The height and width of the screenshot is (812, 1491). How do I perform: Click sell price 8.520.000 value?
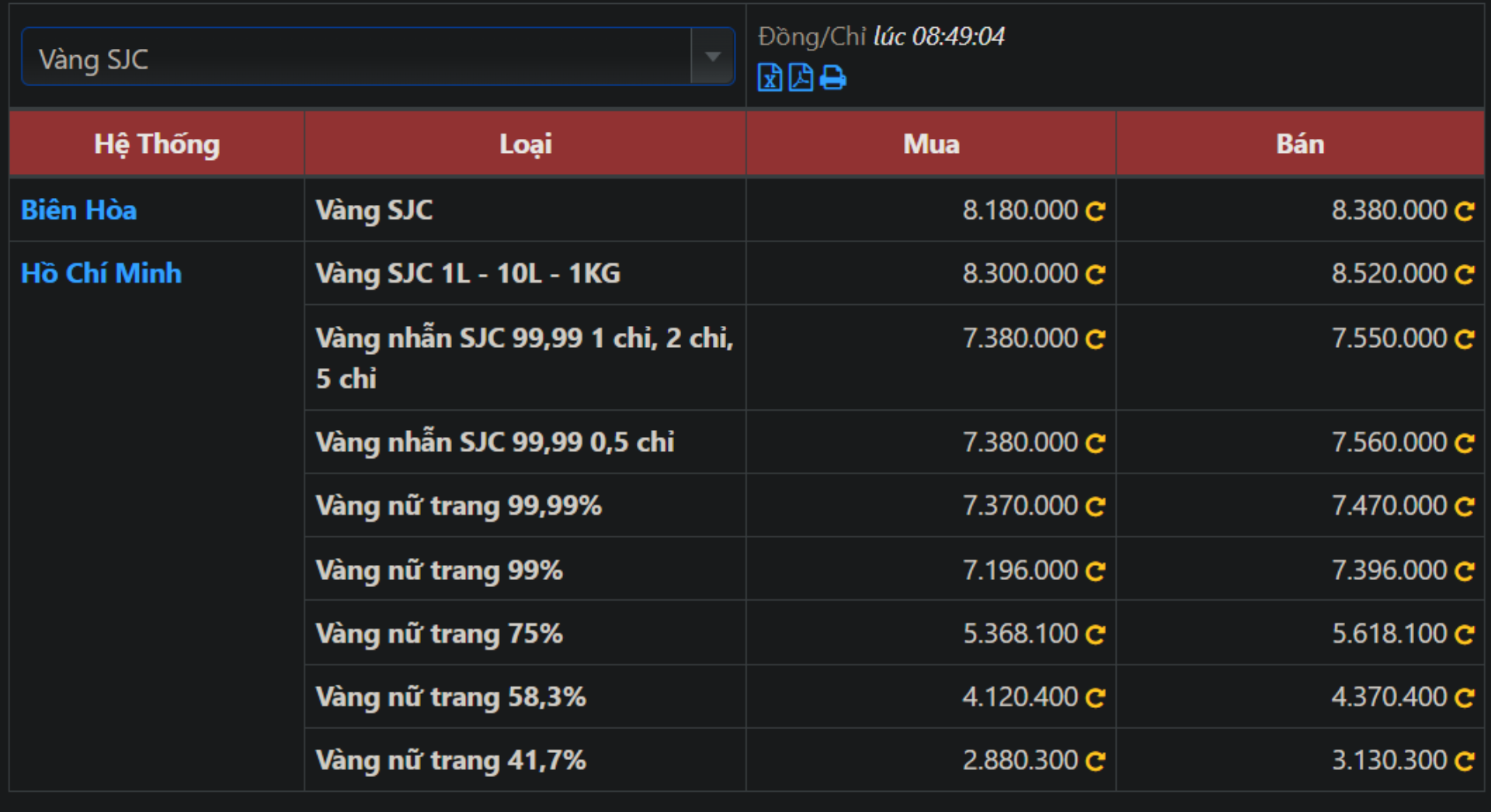(1389, 273)
